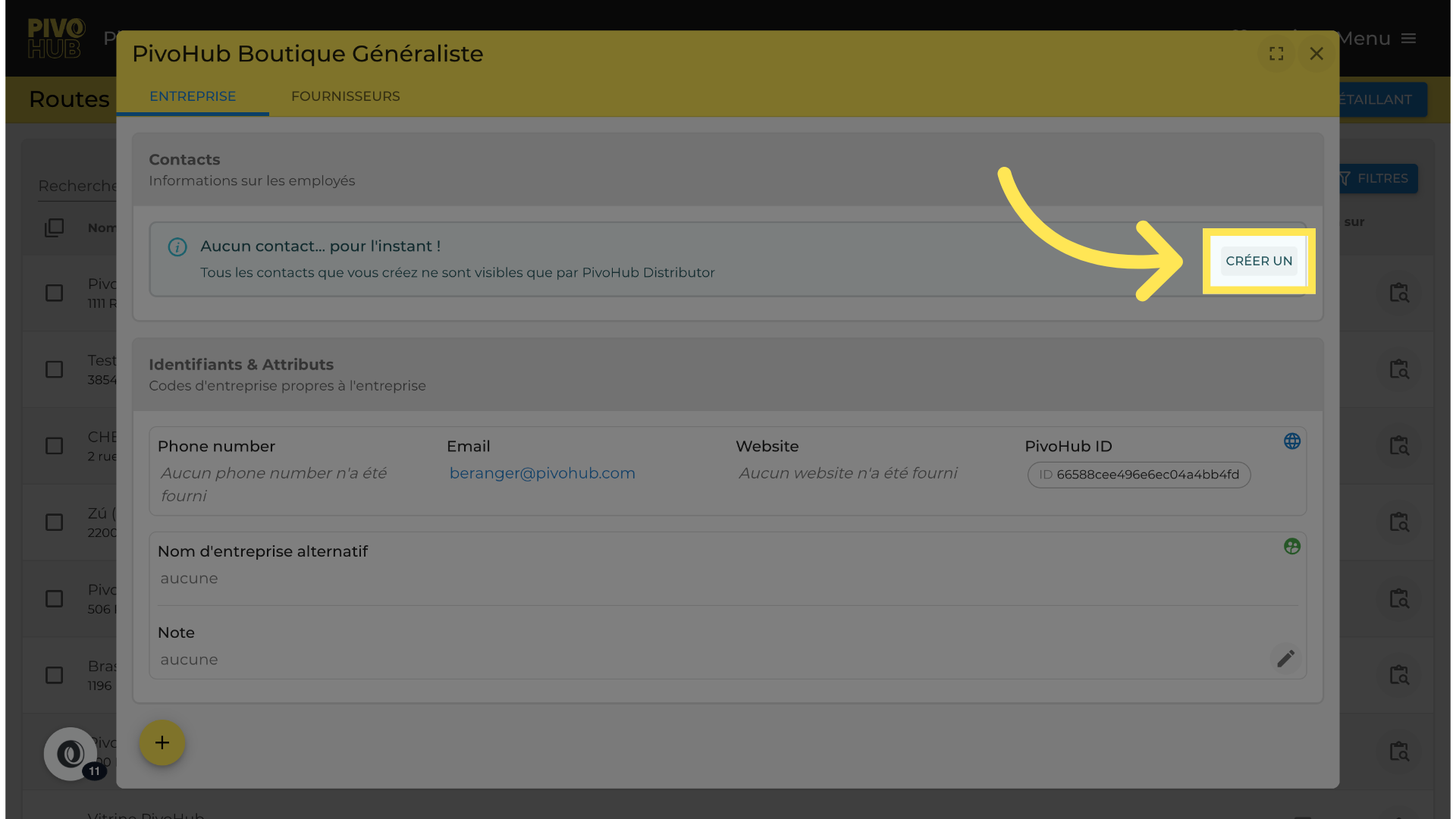Click the clipboard search icon in first row
Screen dimensions: 1456x819
[1398, 293]
